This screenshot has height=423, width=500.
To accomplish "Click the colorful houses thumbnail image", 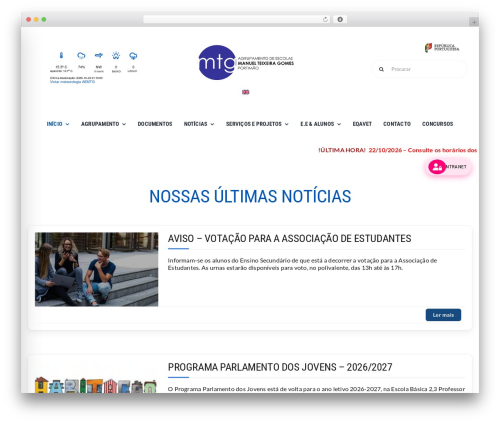I will [96, 385].
